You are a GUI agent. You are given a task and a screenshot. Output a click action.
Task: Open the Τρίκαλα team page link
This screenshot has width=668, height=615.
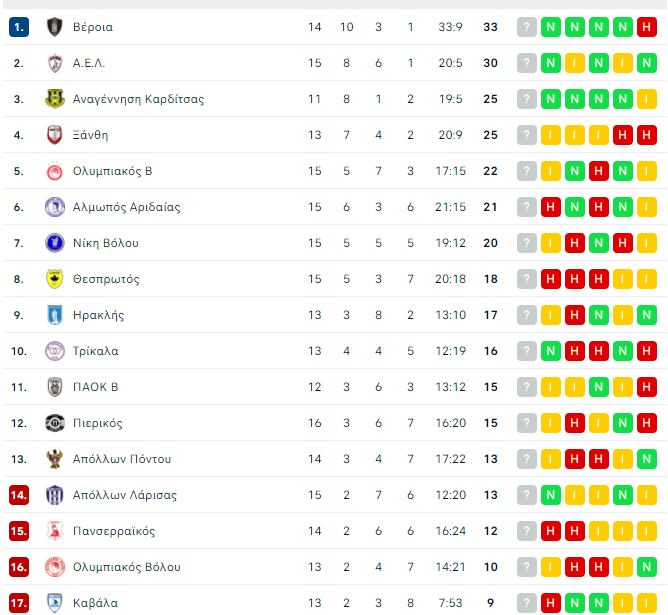(95, 351)
